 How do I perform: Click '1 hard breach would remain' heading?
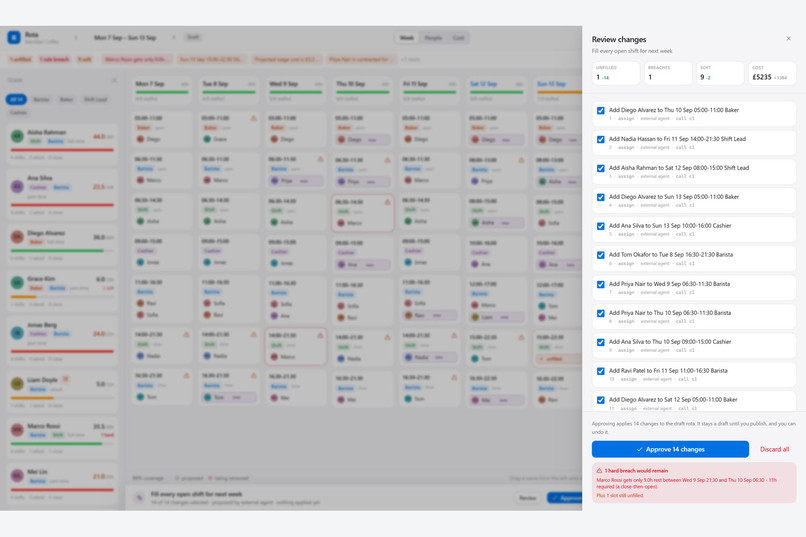click(636, 470)
